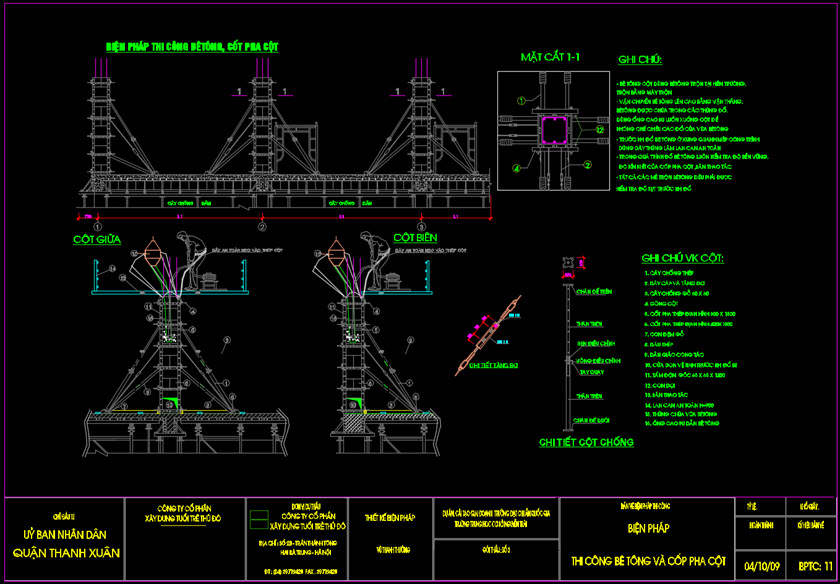The width and height of the screenshot is (840, 584).
Task: Select the circled number 12 callout in Mặt Cắt 1-1
Action: tap(600, 129)
